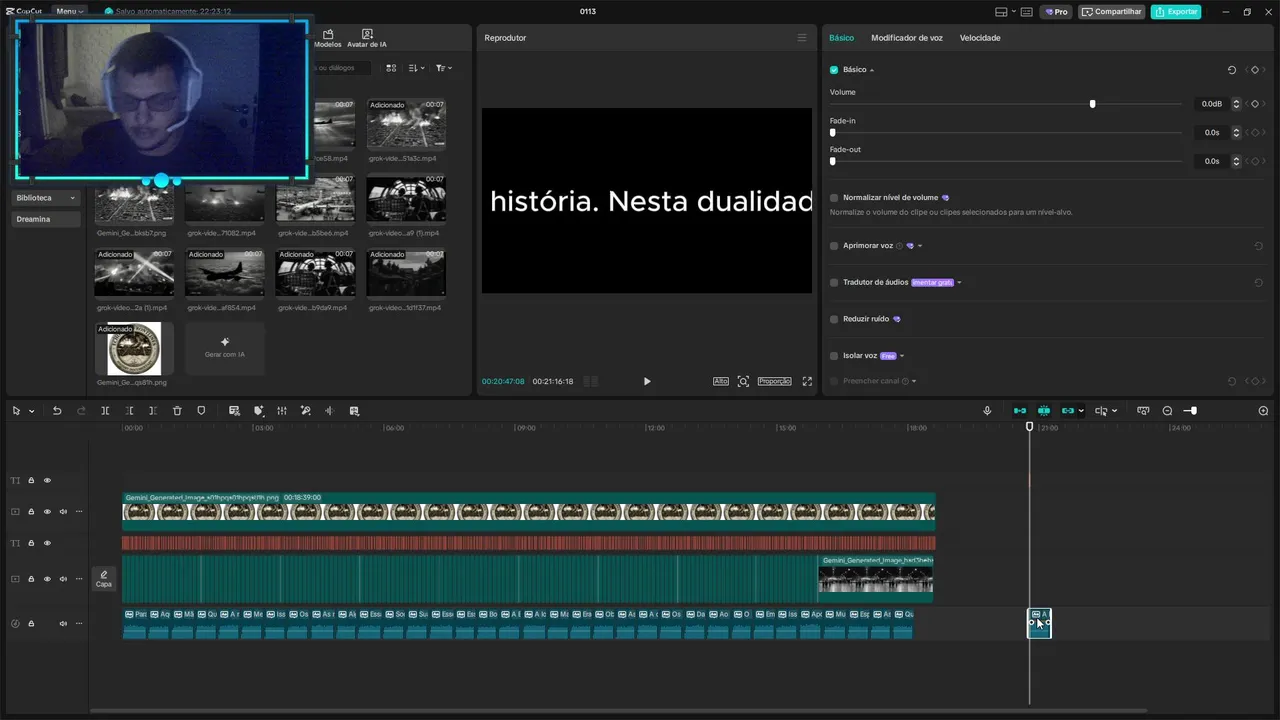Click the Capa cover button
Screen dimensions: 1280x720
point(104,579)
